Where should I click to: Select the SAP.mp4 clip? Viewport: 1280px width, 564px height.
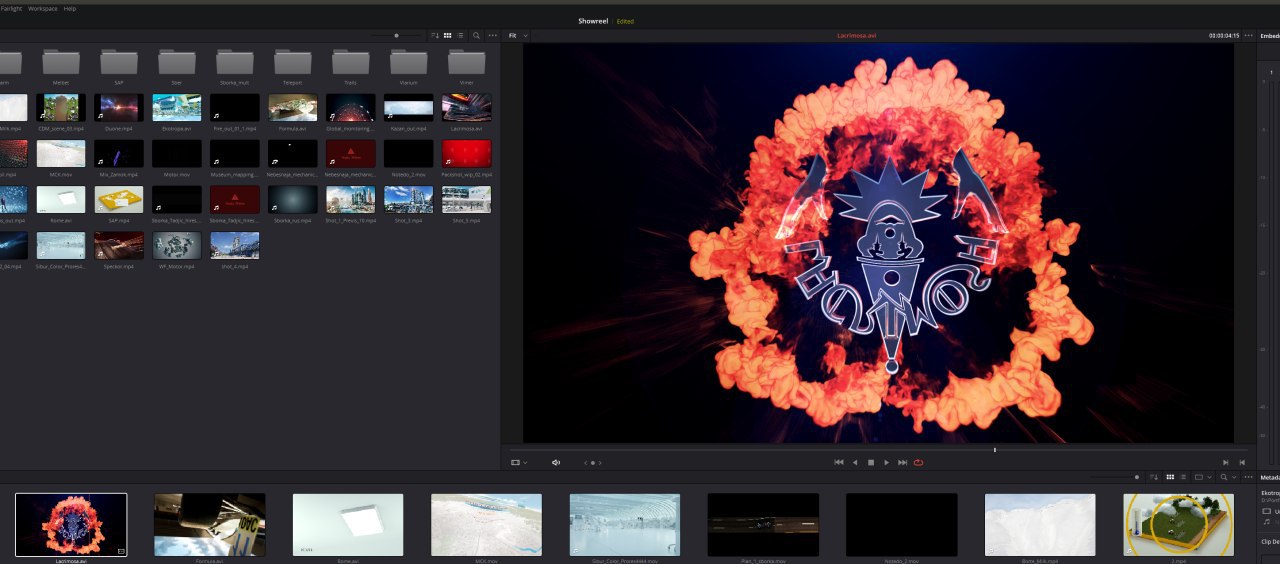pos(119,199)
